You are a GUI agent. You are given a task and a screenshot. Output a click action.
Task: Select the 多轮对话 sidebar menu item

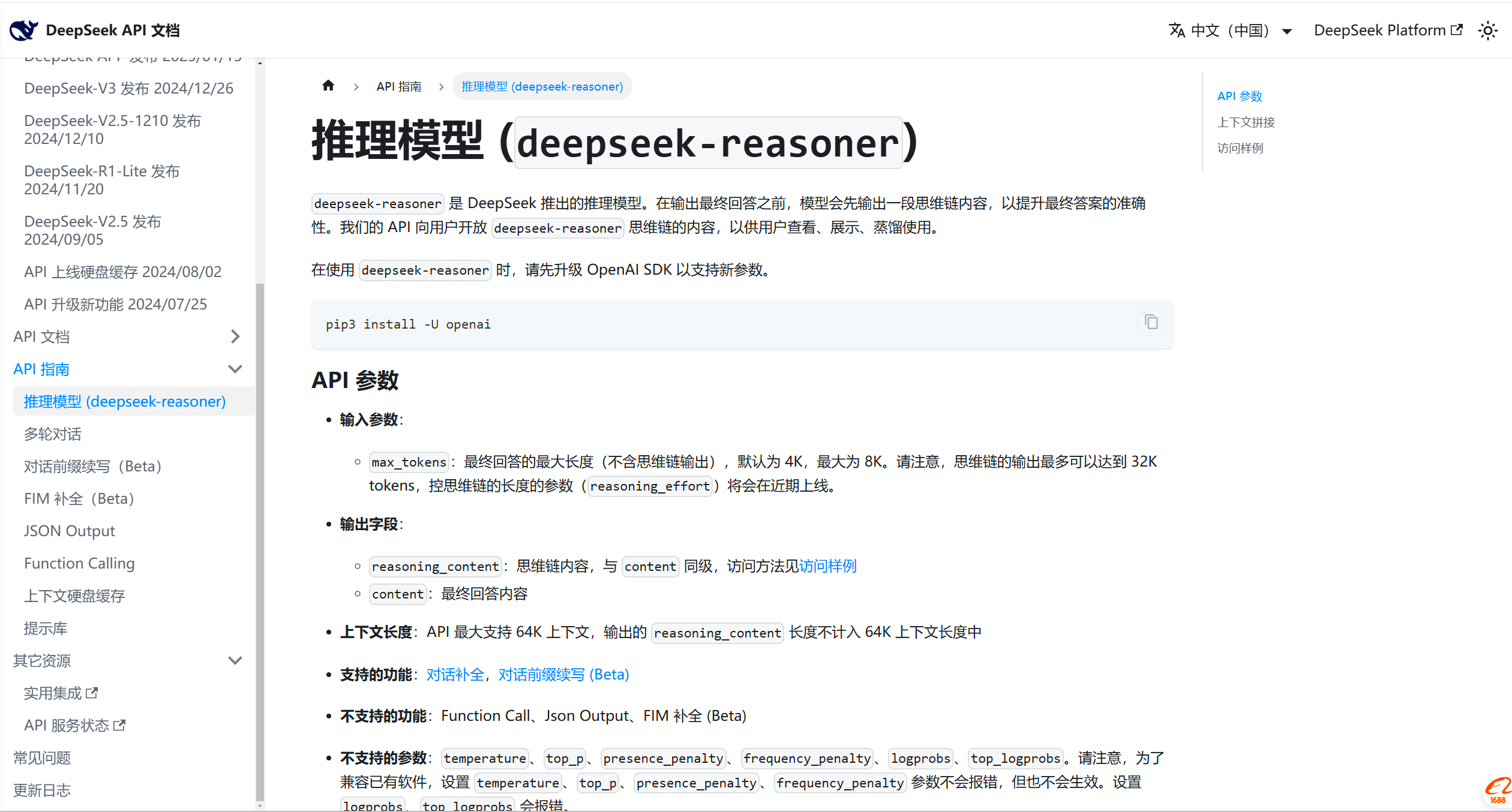[x=55, y=433]
